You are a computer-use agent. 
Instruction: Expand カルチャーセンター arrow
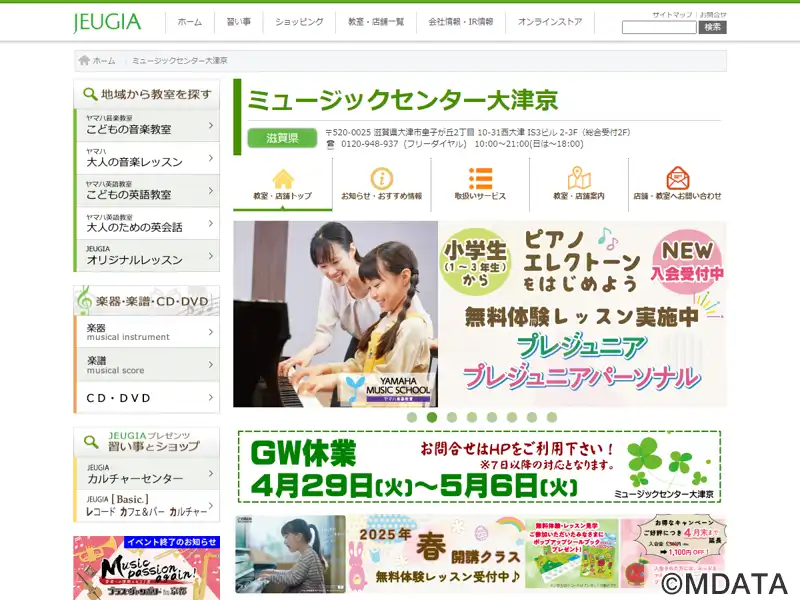tap(211, 473)
